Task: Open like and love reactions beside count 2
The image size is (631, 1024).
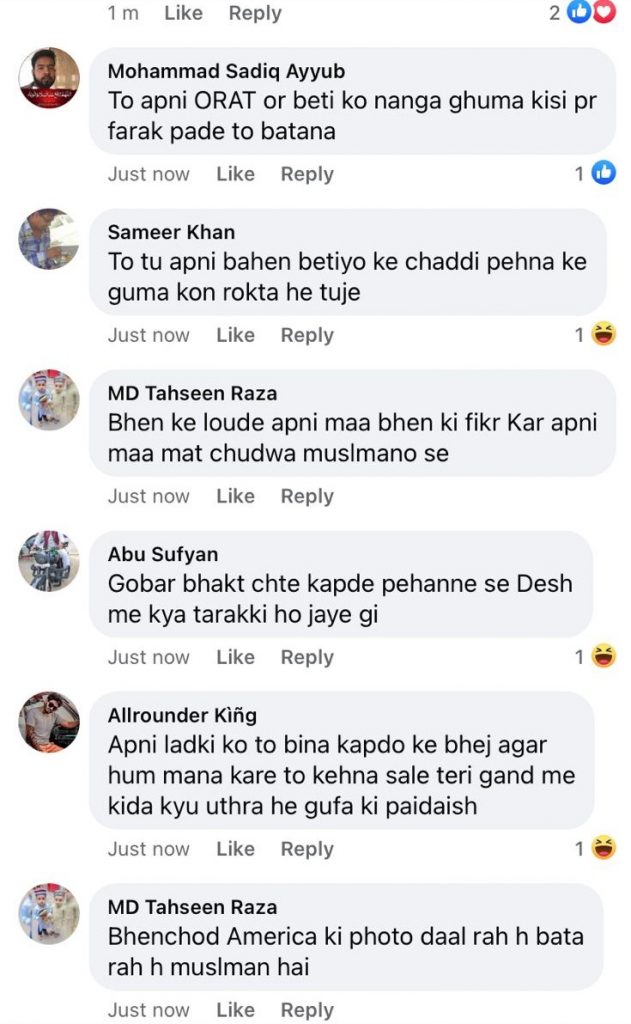Action: (x=590, y=12)
